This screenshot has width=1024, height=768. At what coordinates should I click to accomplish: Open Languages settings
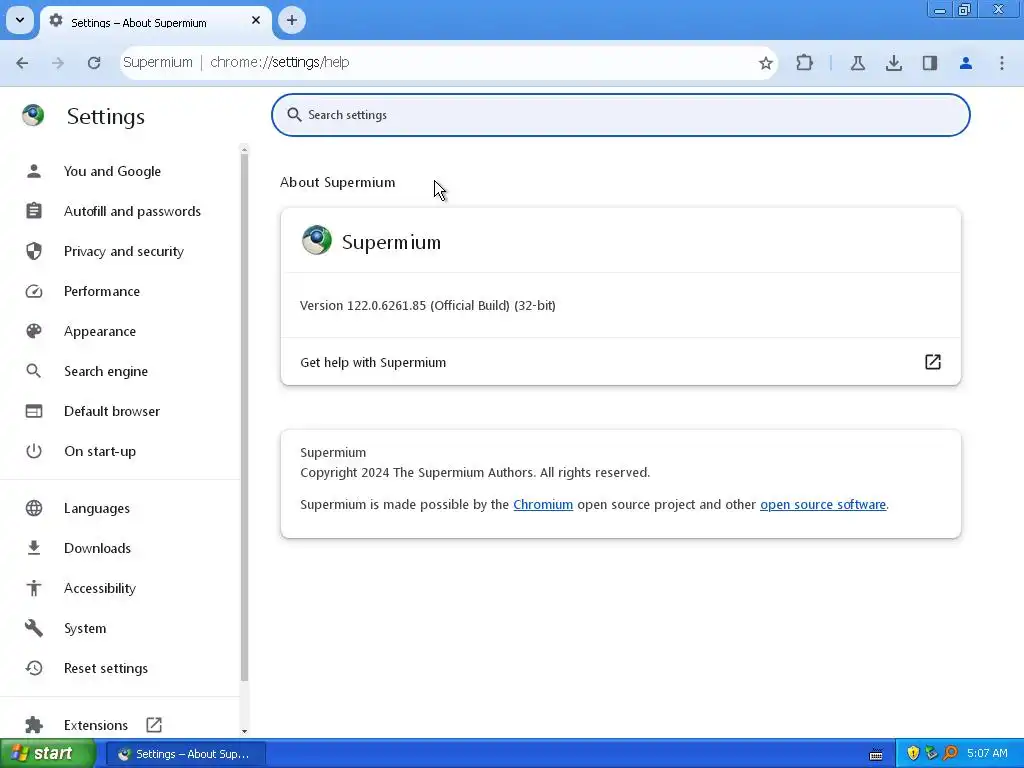click(x=97, y=508)
